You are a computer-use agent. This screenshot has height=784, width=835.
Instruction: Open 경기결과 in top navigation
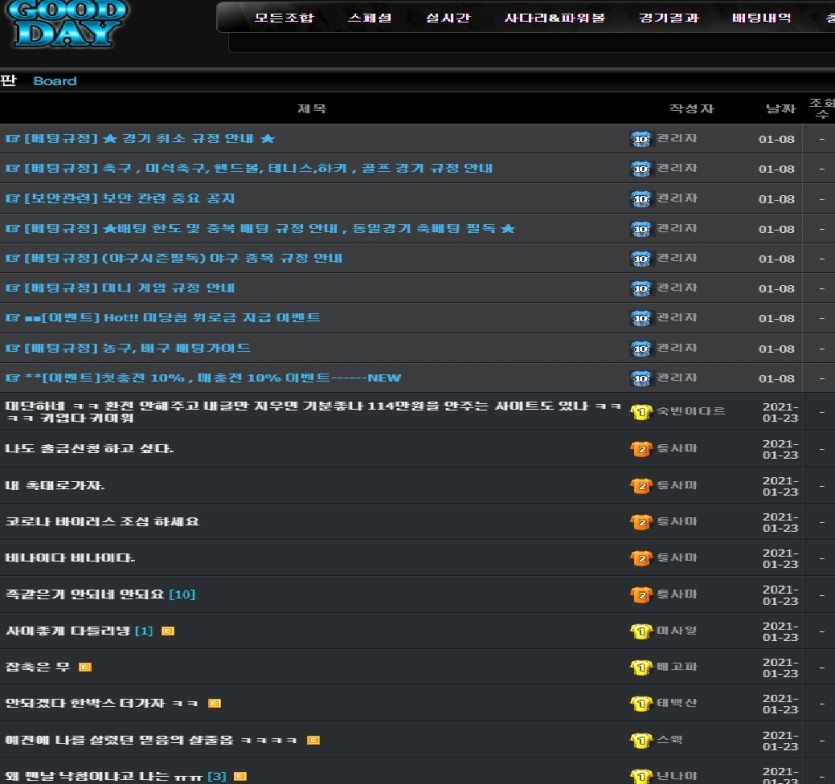pyautogui.click(x=669, y=18)
